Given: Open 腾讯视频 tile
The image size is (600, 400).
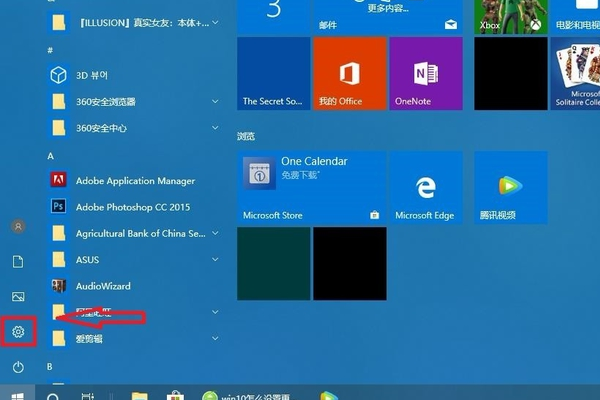Looking at the screenshot, I should point(511,188).
